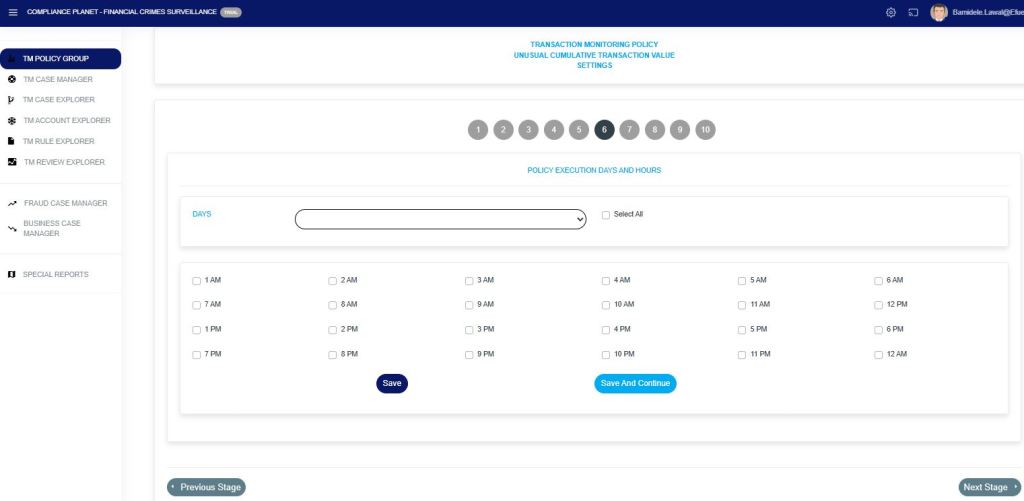Return to Previous Stage

click(x=206, y=487)
